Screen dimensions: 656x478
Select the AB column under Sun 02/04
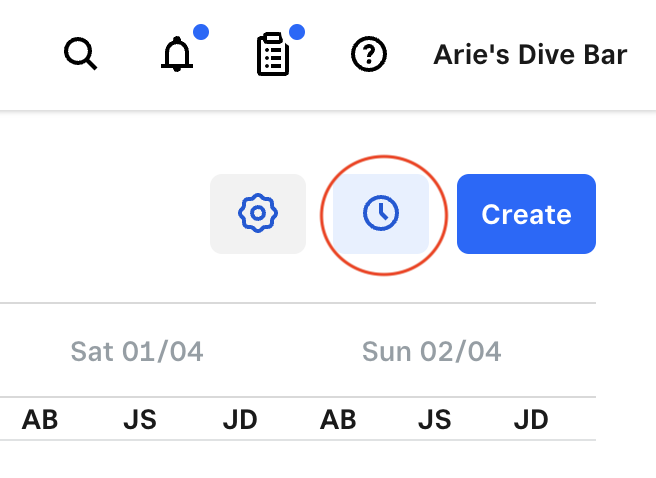338,420
